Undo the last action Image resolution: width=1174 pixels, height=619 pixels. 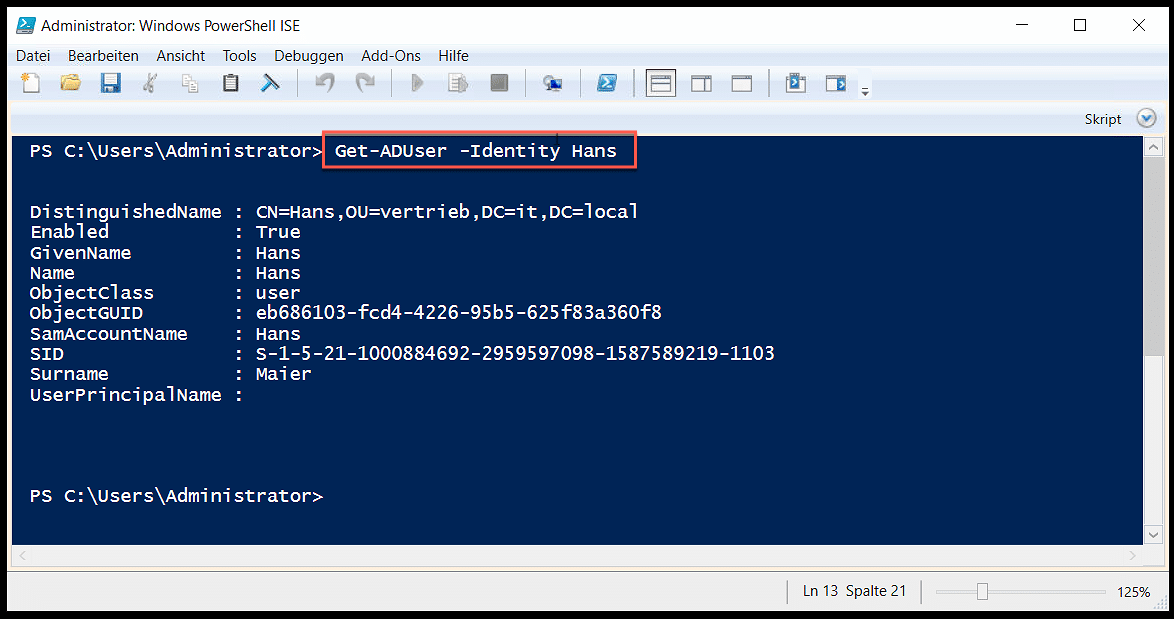(324, 83)
